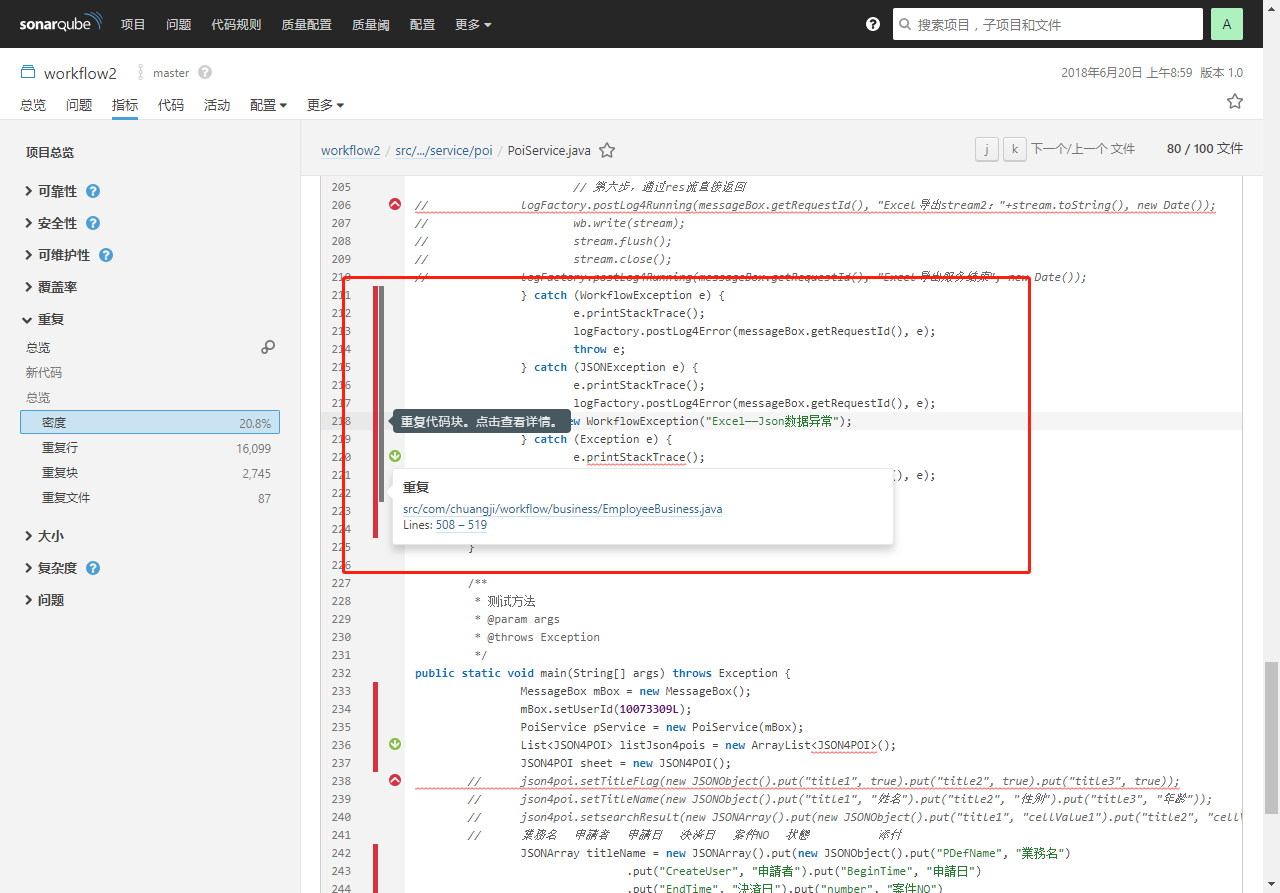Click the search magnifier icon in search box

pos(905,24)
